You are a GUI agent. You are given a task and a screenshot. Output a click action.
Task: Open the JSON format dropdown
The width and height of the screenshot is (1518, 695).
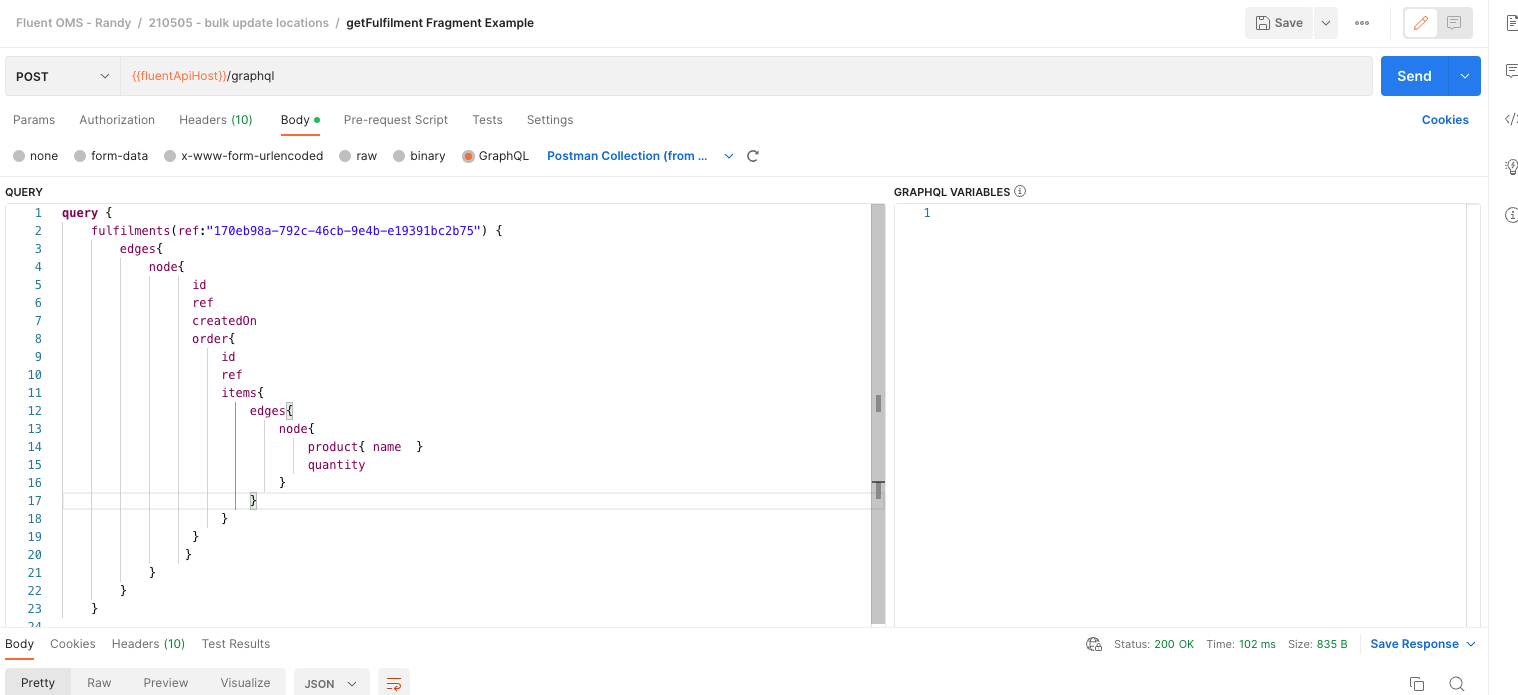click(x=331, y=683)
